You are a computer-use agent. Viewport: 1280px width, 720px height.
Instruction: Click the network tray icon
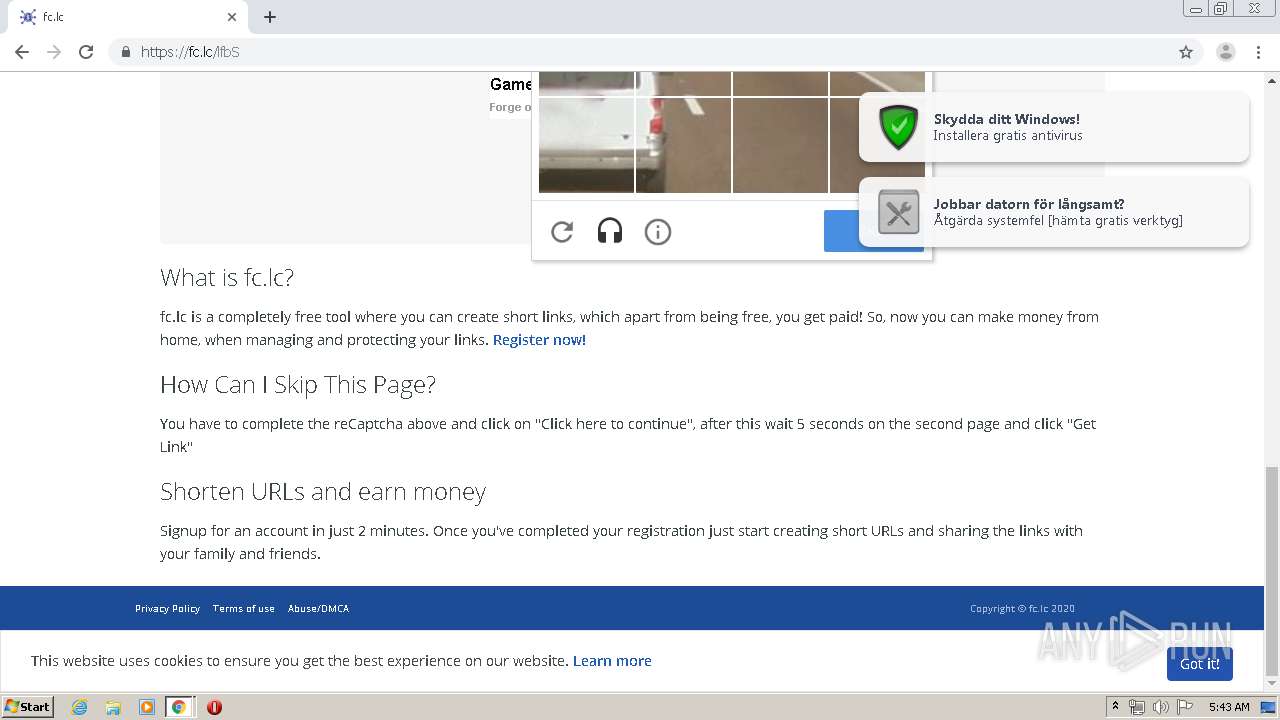[1137, 707]
